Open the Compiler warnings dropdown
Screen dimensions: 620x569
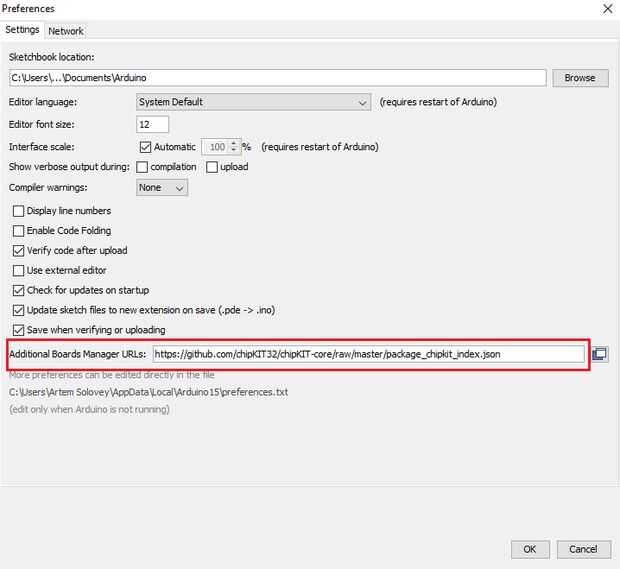coord(162,187)
